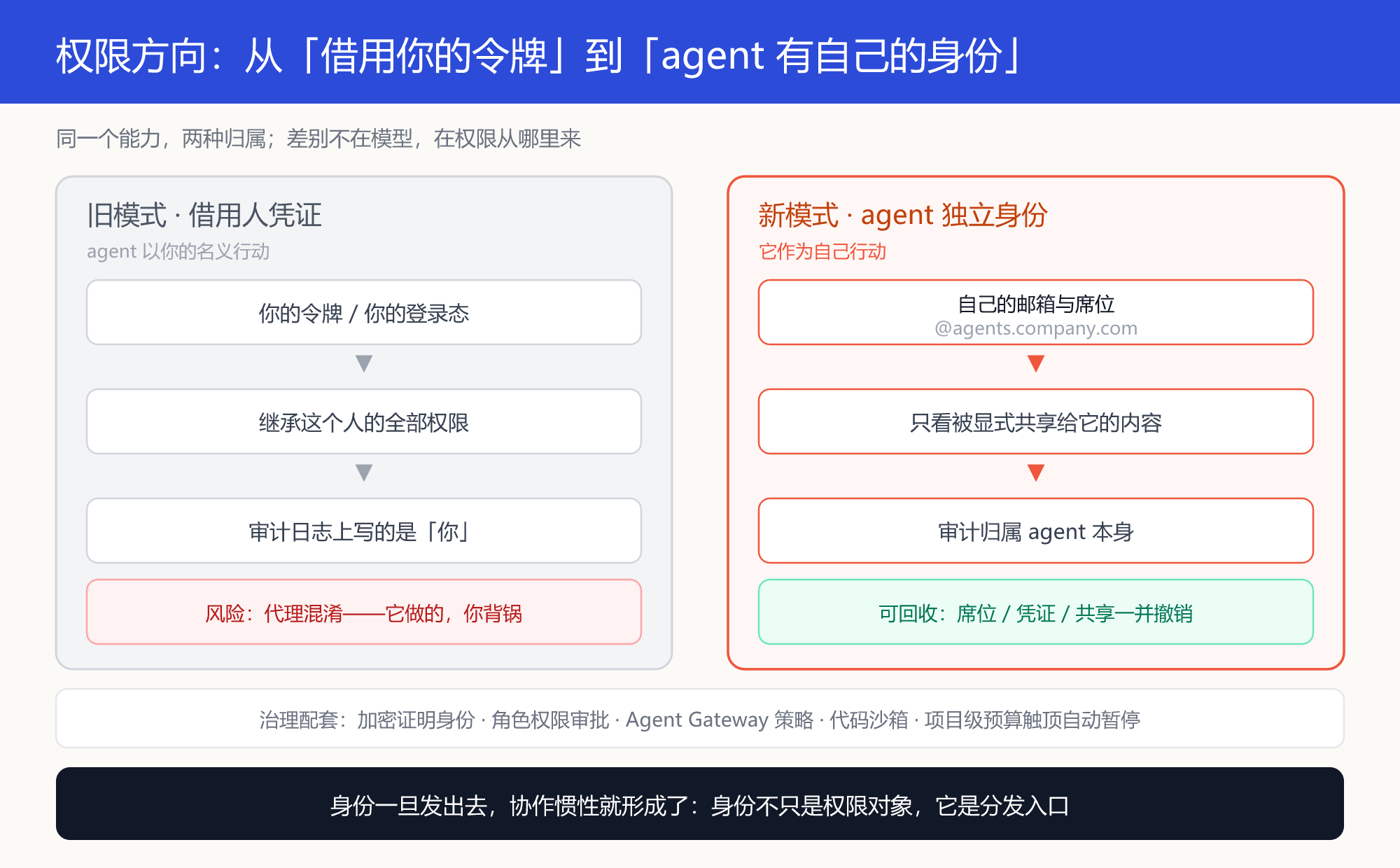The image size is (1400, 868).
Task: Select the caption 它作为自己行动
Action: [822, 251]
